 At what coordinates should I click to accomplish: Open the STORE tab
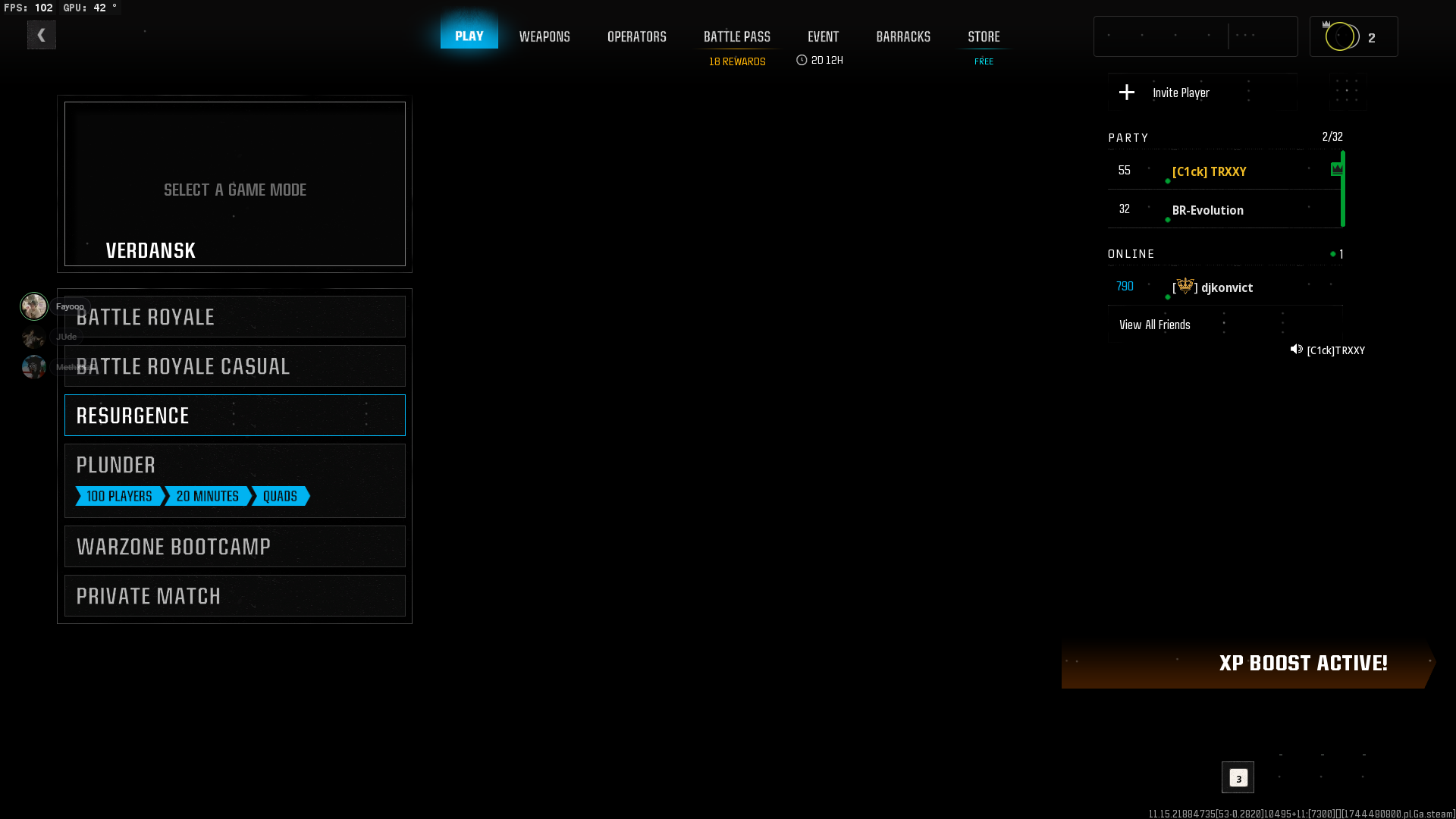[984, 36]
